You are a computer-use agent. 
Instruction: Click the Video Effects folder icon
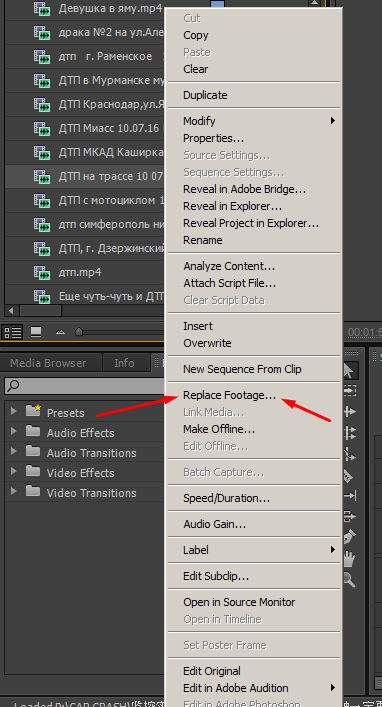[33, 471]
